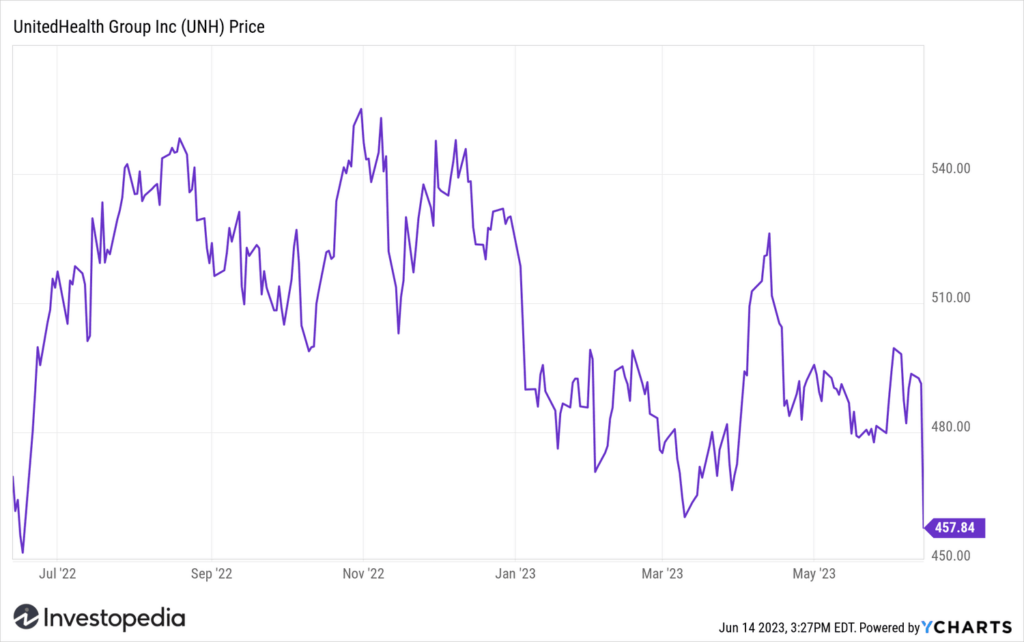Click the YCharts Y logo mark

pos(927,628)
